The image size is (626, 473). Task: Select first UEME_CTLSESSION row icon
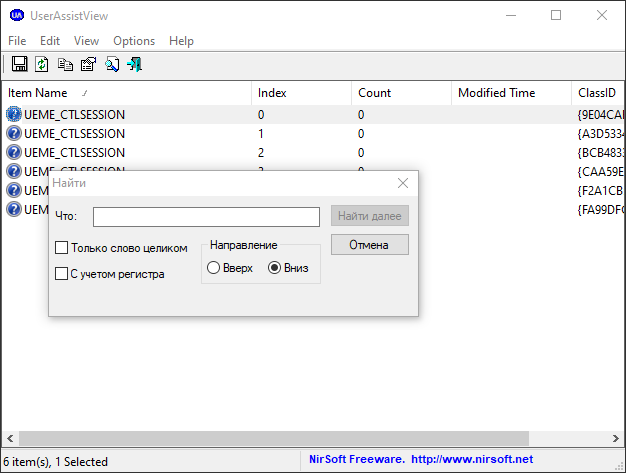(14, 115)
